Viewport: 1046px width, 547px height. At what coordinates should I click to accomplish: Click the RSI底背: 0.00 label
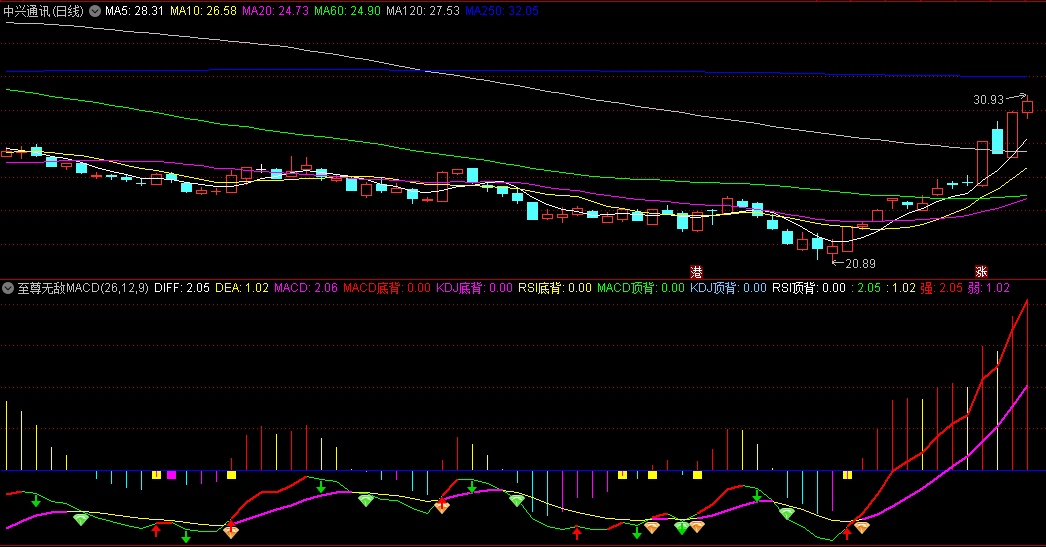pyautogui.click(x=555, y=288)
